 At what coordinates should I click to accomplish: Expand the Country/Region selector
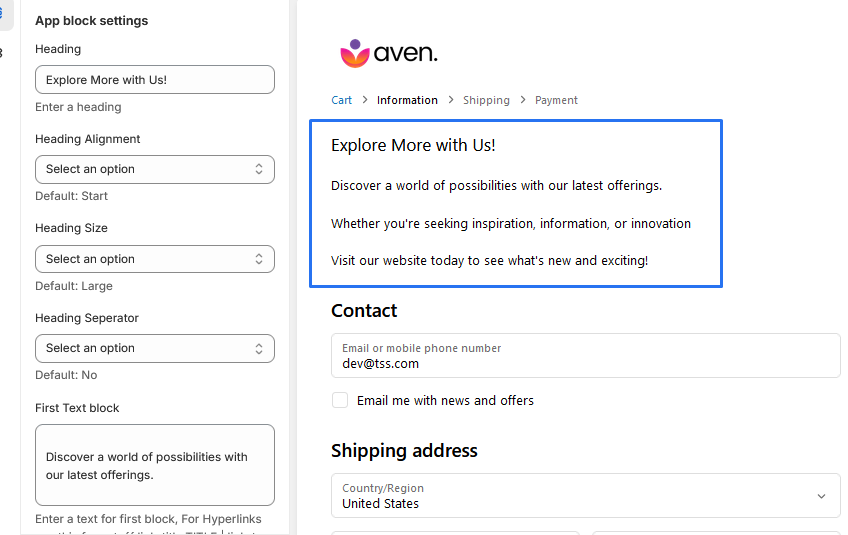click(x=586, y=496)
